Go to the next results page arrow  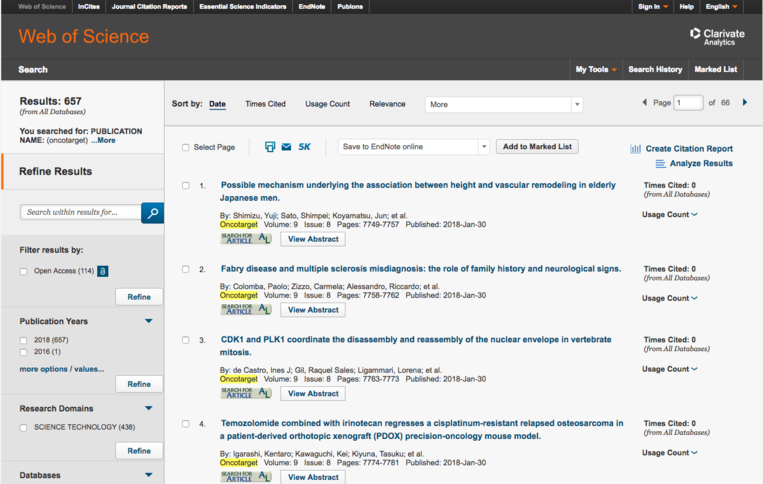[745, 102]
